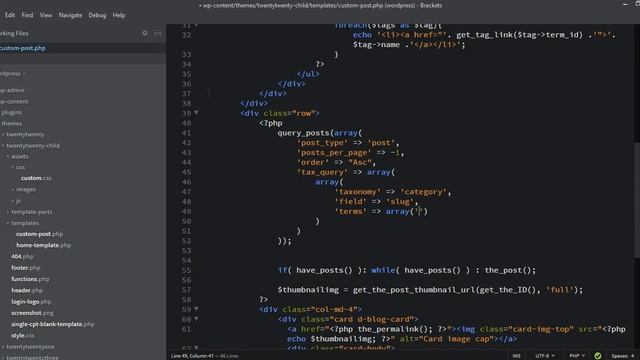Open screenshot.png file
640x360 pixels.
pyautogui.click(x=32, y=313)
